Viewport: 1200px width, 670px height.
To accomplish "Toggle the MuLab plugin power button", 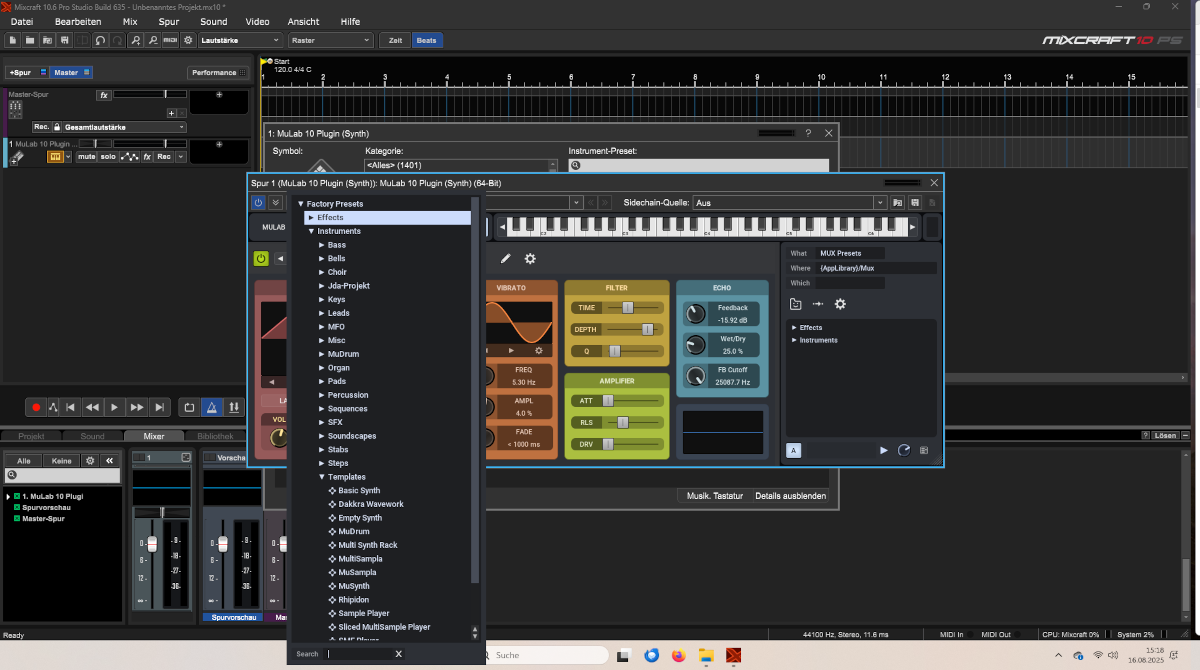I will tap(258, 202).
